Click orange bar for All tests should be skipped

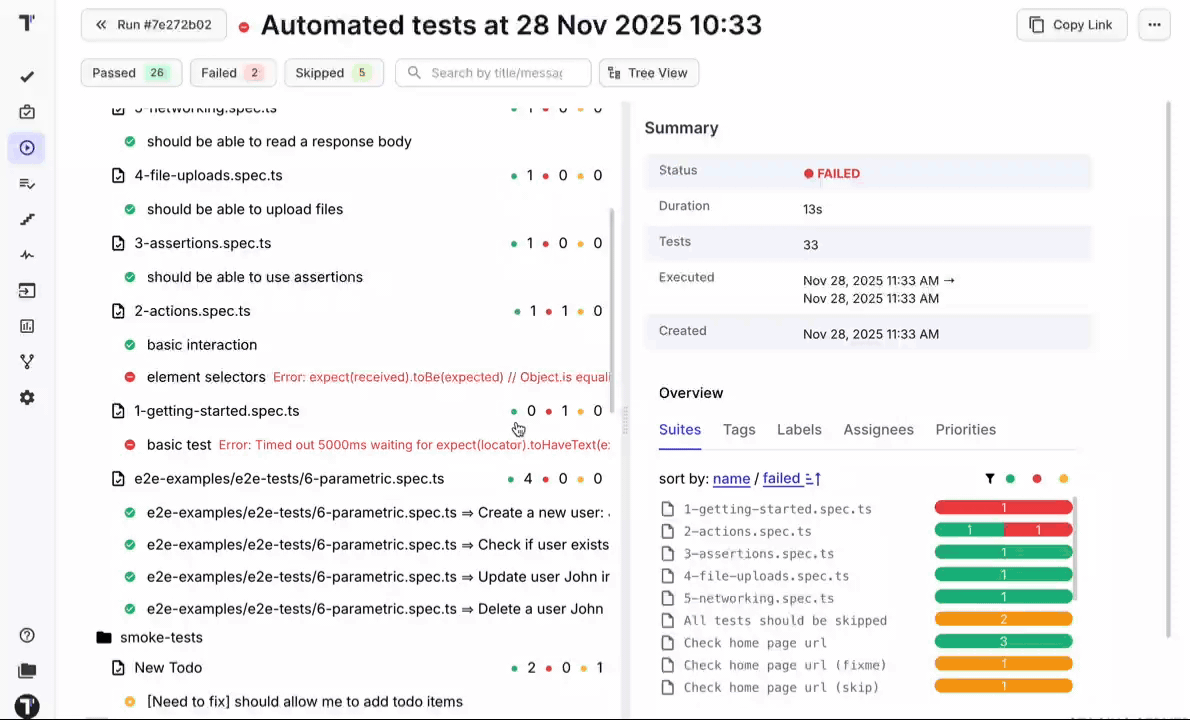tap(1003, 619)
